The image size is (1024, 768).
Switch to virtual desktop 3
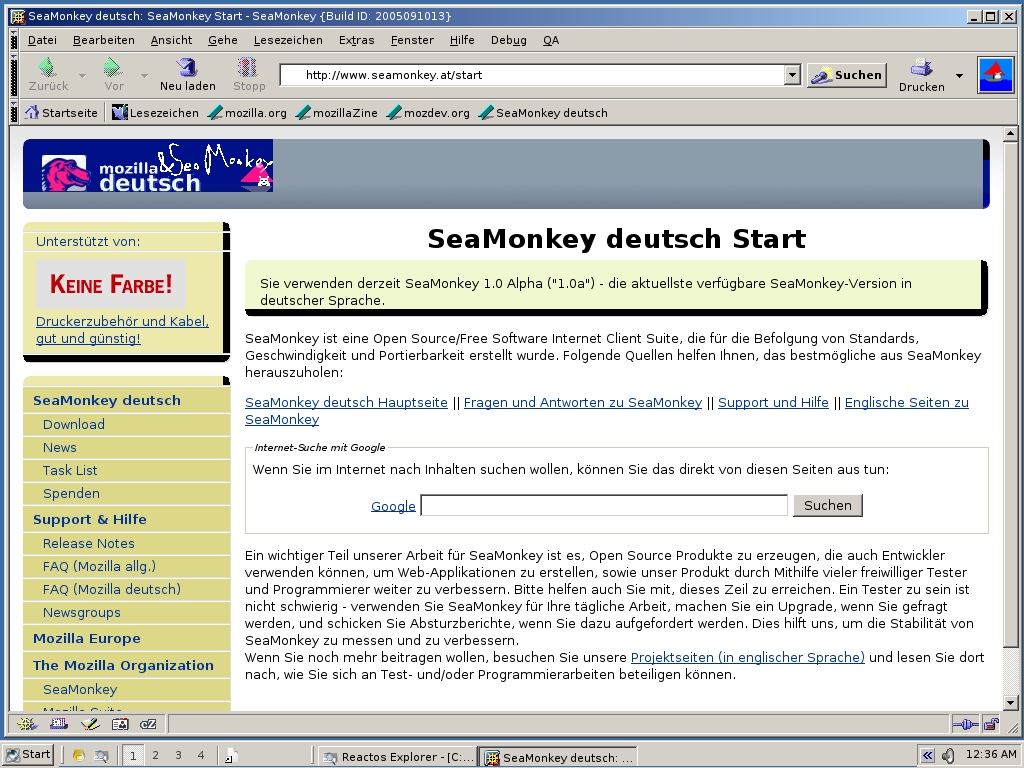(178, 756)
